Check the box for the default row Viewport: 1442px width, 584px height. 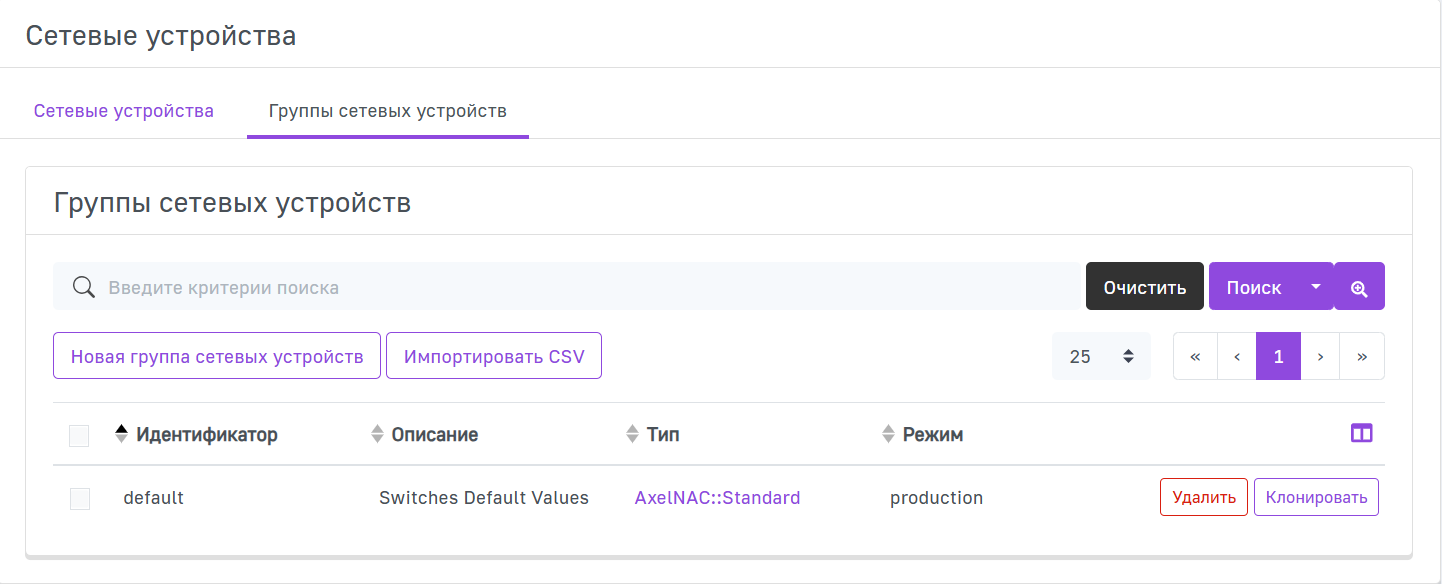tap(80, 498)
